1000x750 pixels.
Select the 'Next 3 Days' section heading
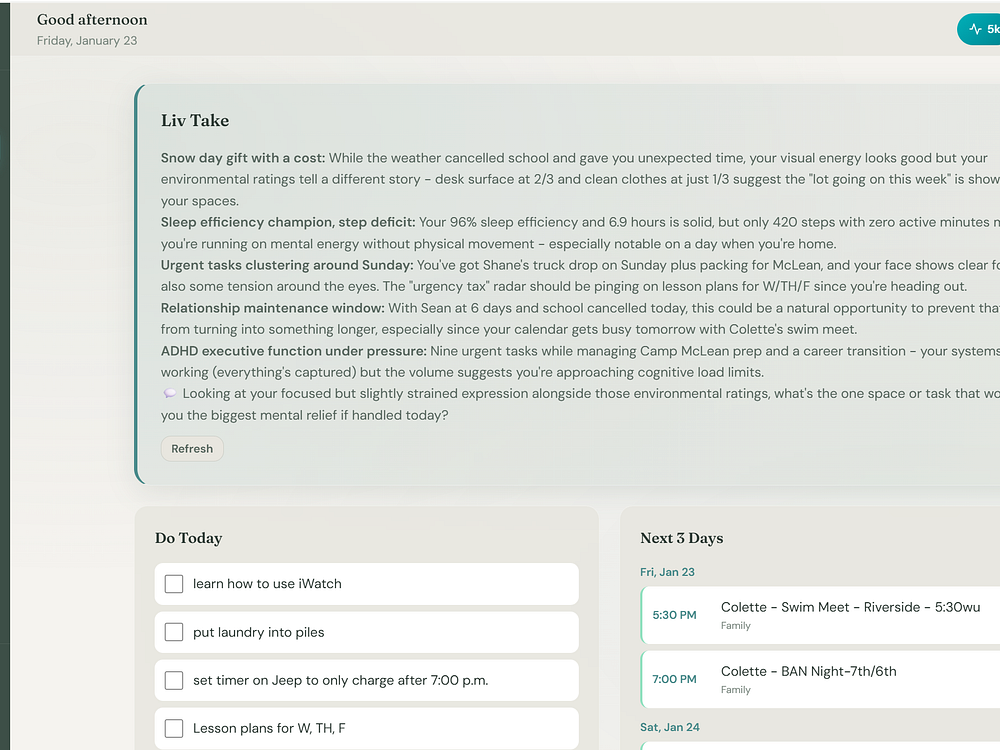[681, 538]
